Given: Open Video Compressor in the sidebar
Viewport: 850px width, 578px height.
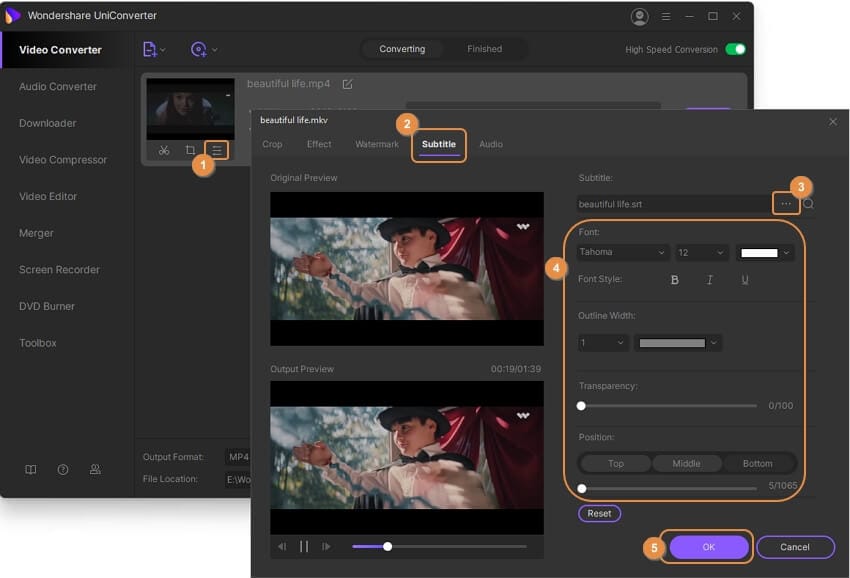Looking at the screenshot, I should [x=63, y=160].
